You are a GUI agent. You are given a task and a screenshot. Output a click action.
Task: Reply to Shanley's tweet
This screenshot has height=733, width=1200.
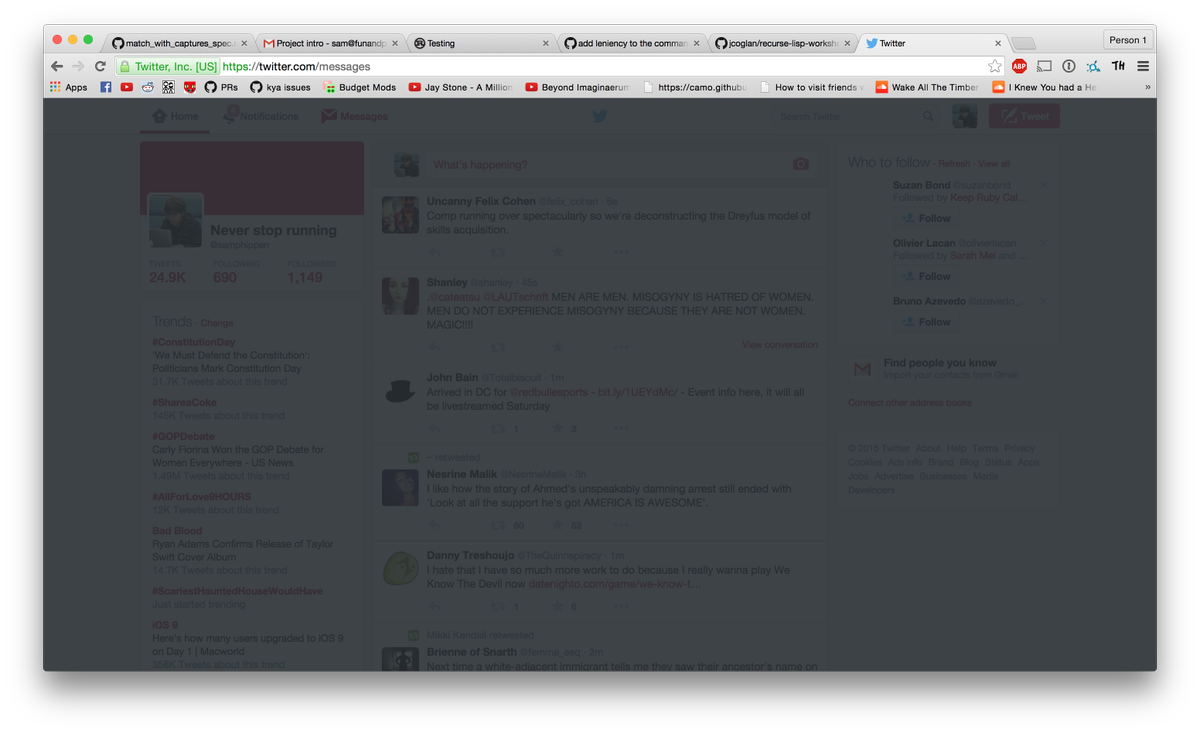point(434,347)
